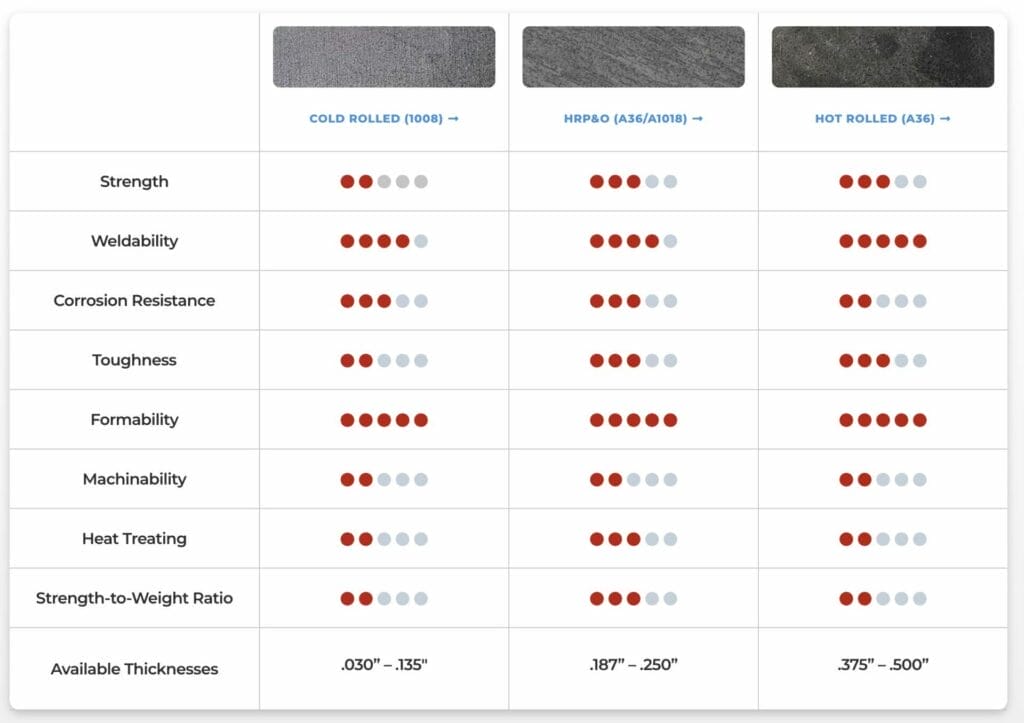Click the Weldability row label

click(134, 241)
